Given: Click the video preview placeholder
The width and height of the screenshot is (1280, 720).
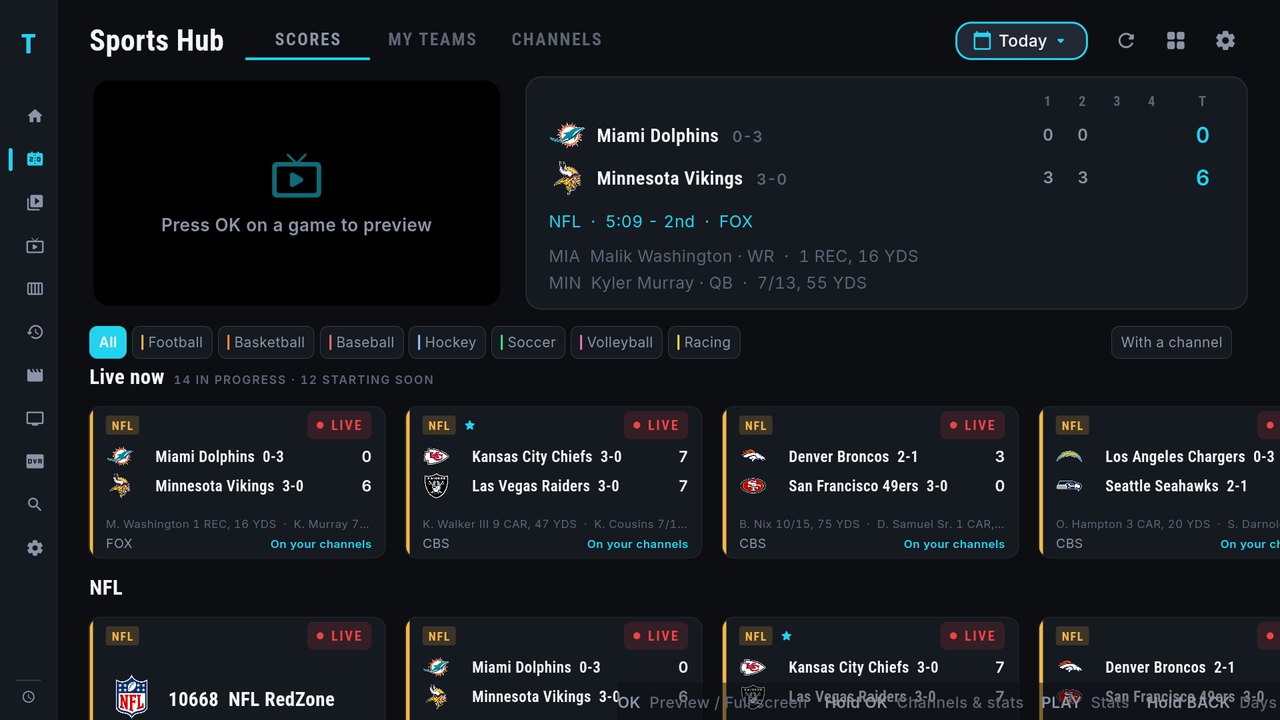Looking at the screenshot, I should coord(297,193).
